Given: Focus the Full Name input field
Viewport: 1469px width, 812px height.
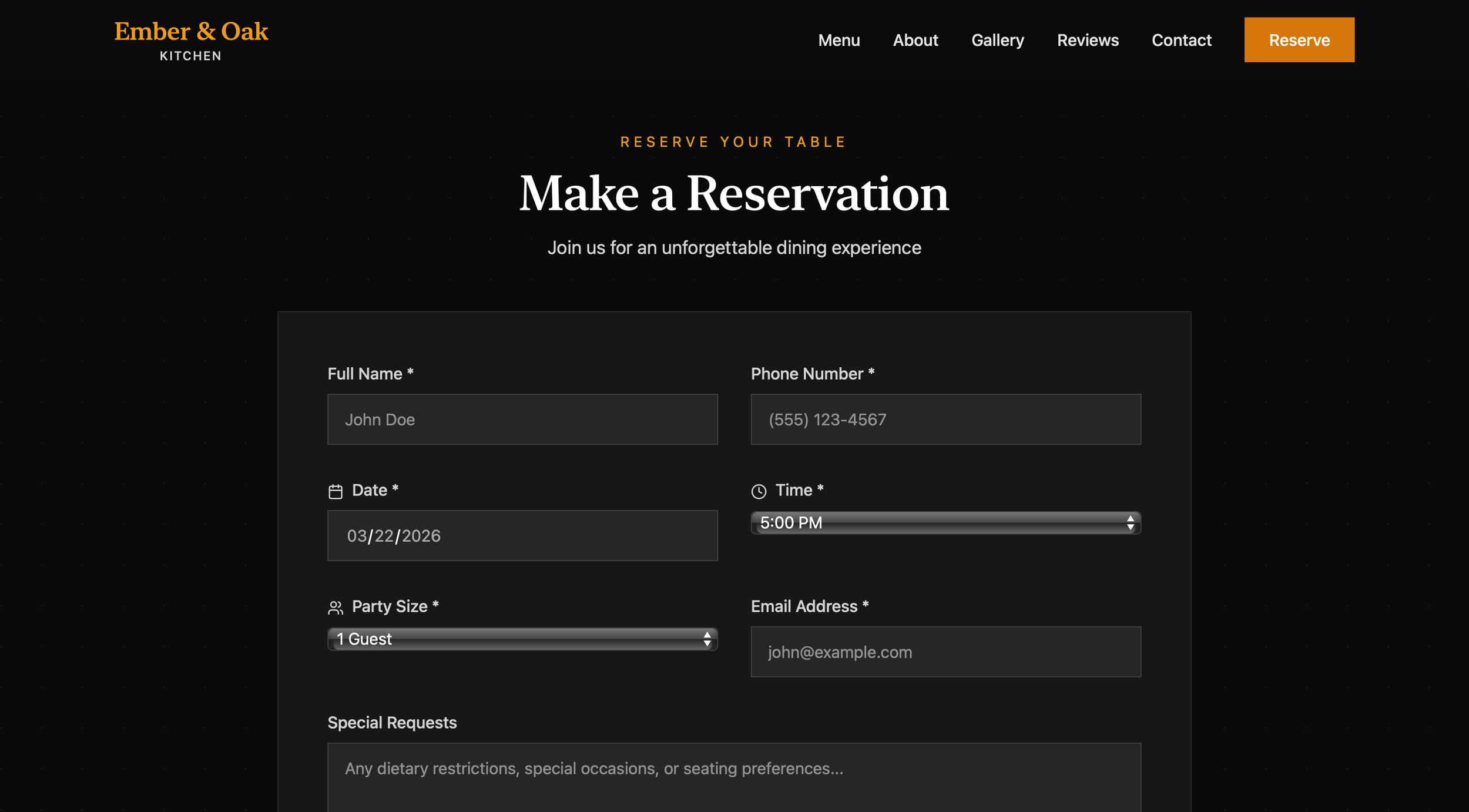Looking at the screenshot, I should pyautogui.click(x=522, y=420).
